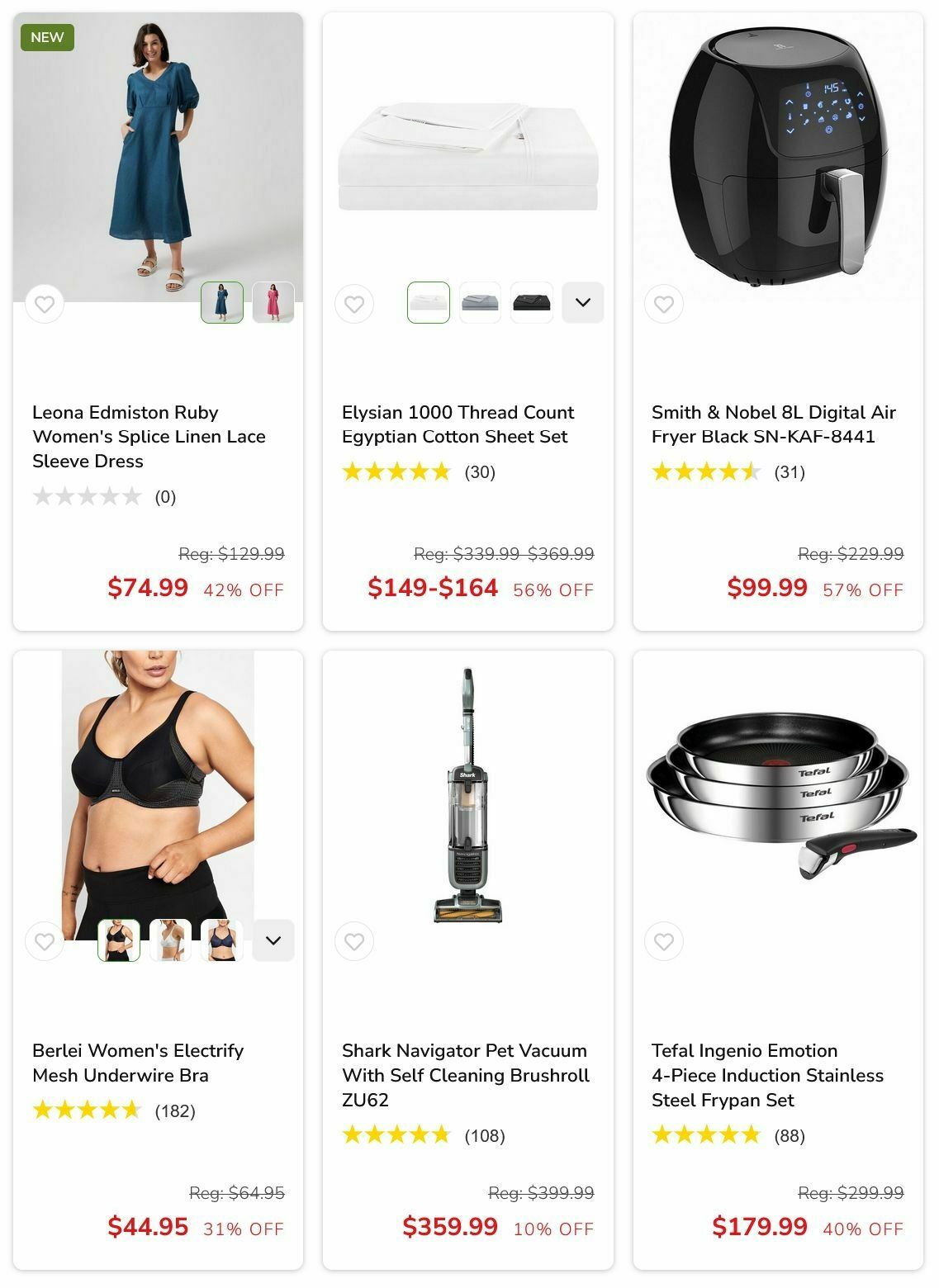Open Elysian 1000 Thread Count Sheet Set link
Image resolution: width=939 pixels, height=1288 pixels.
point(458,424)
